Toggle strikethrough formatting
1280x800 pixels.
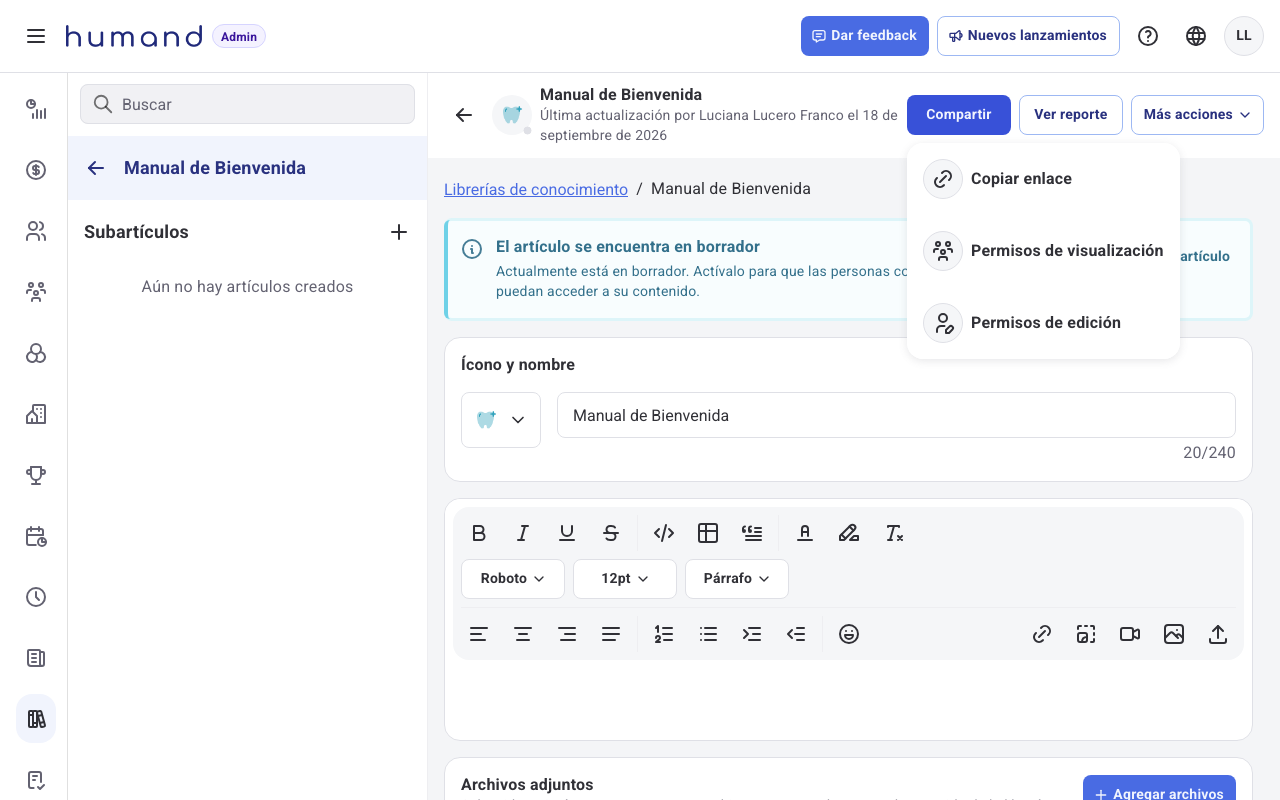611,533
